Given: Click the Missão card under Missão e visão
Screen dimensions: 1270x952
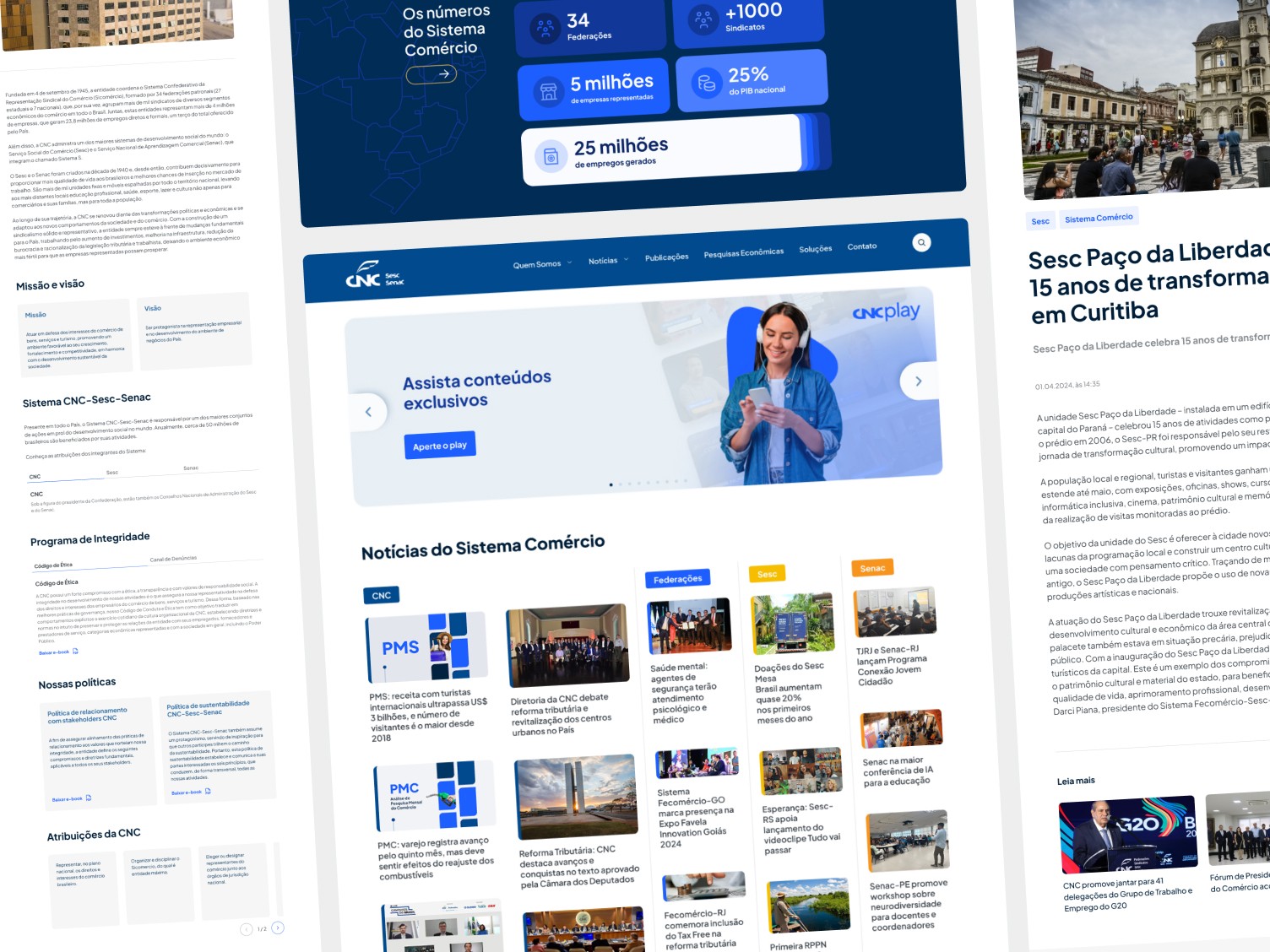Looking at the screenshot, I should [x=74, y=336].
